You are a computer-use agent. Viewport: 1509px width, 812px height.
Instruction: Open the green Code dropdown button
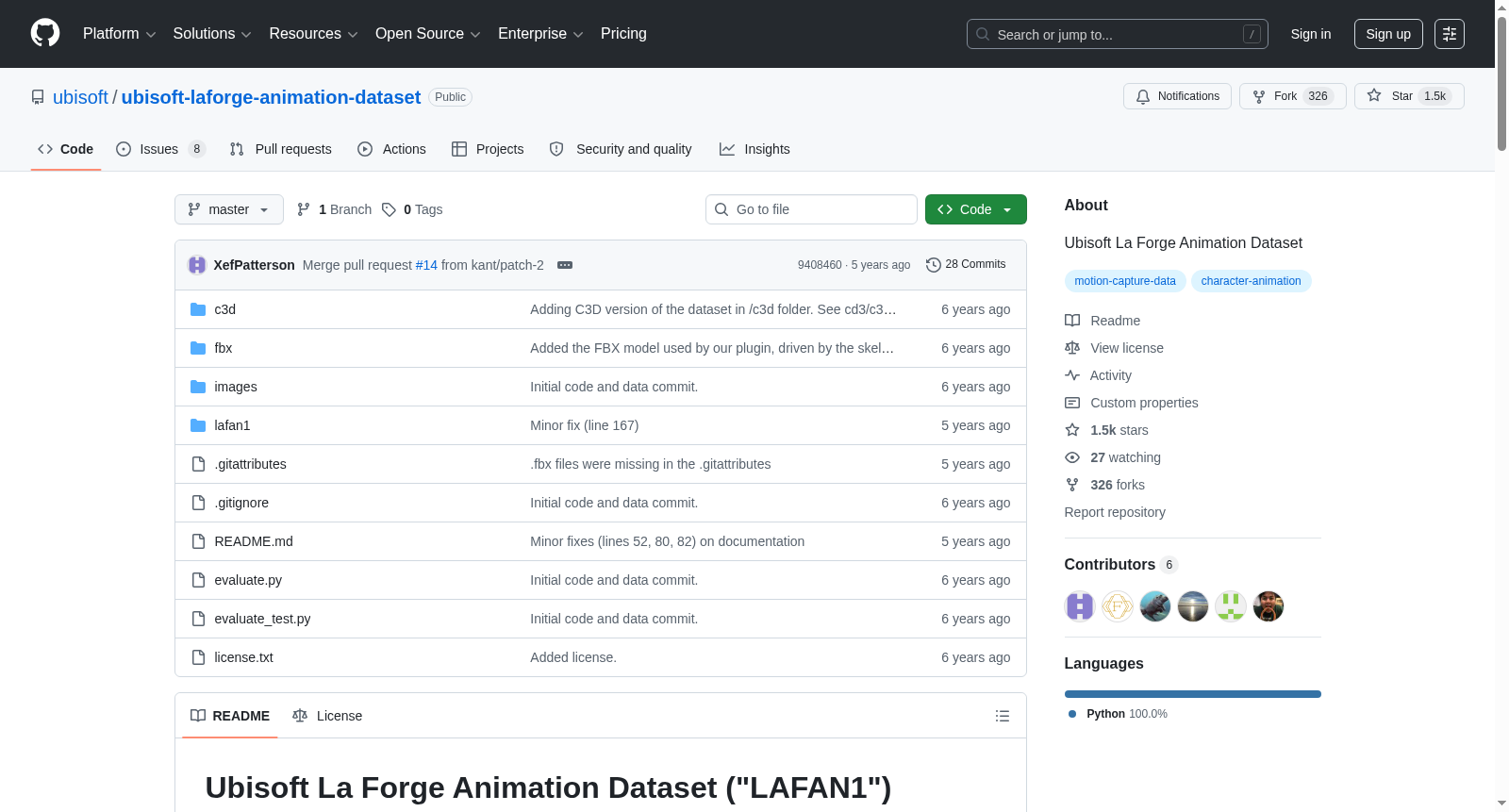click(976, 209)
